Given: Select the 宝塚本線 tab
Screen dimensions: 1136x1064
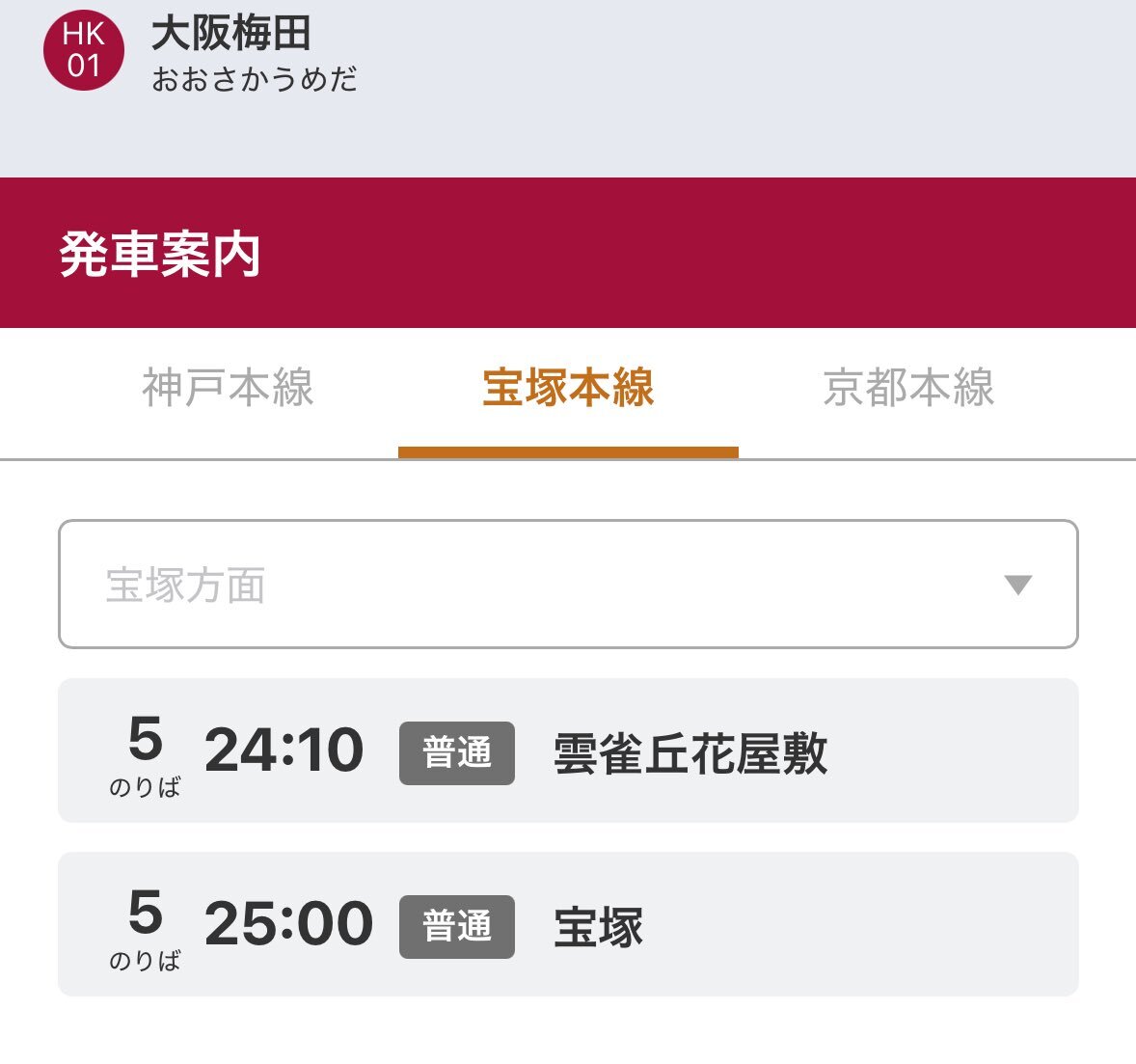Looking at the screenshot, I should tap(568, 388).
